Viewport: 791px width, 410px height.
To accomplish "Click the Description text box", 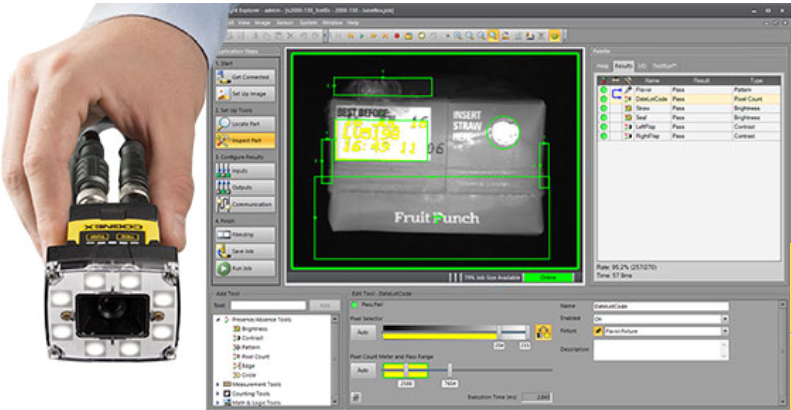I will [661, 350].
